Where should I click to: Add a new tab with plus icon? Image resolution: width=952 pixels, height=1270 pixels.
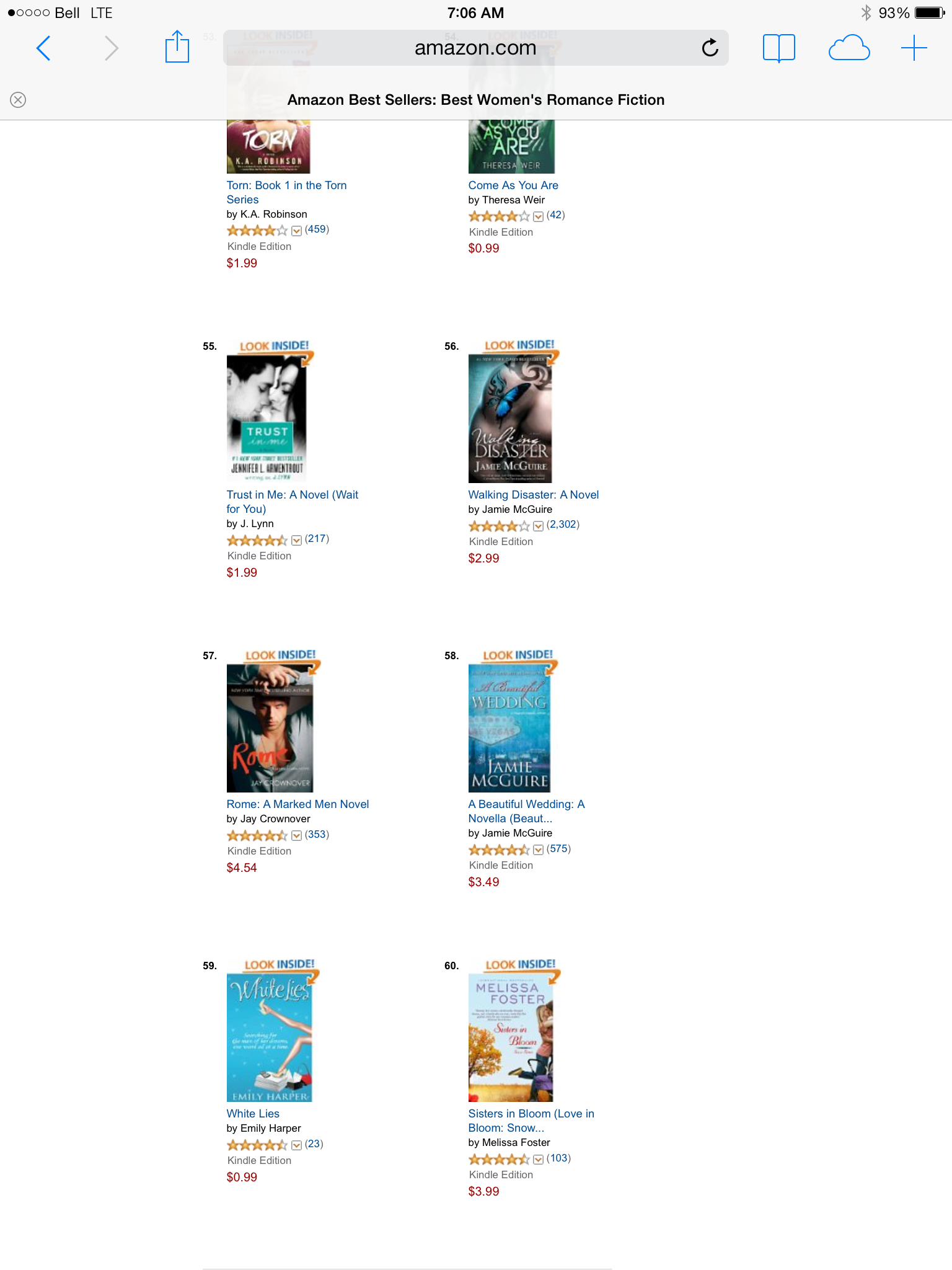point(914,48)
